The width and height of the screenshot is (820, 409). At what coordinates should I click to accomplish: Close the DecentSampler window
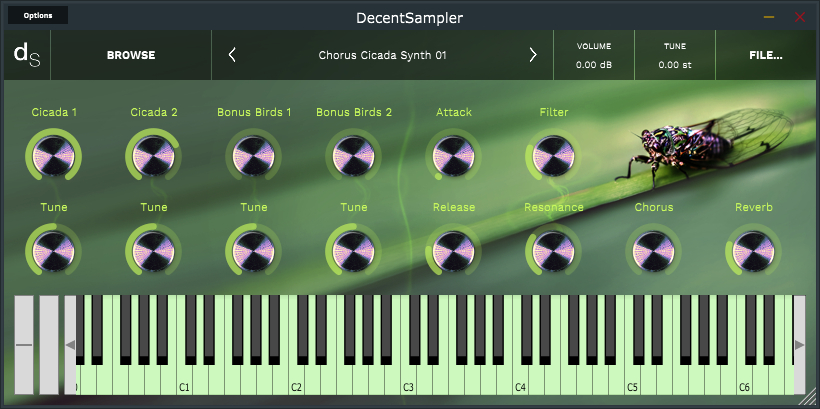pyautogui.click(x=800, y=17)
